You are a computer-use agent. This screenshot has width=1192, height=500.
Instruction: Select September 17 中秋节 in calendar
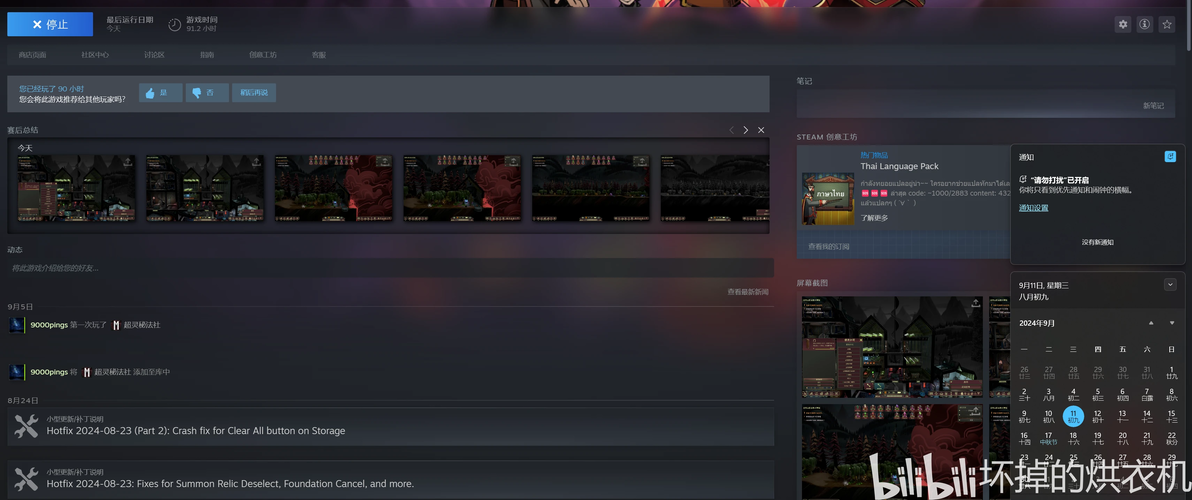(x=1048, y=438)
